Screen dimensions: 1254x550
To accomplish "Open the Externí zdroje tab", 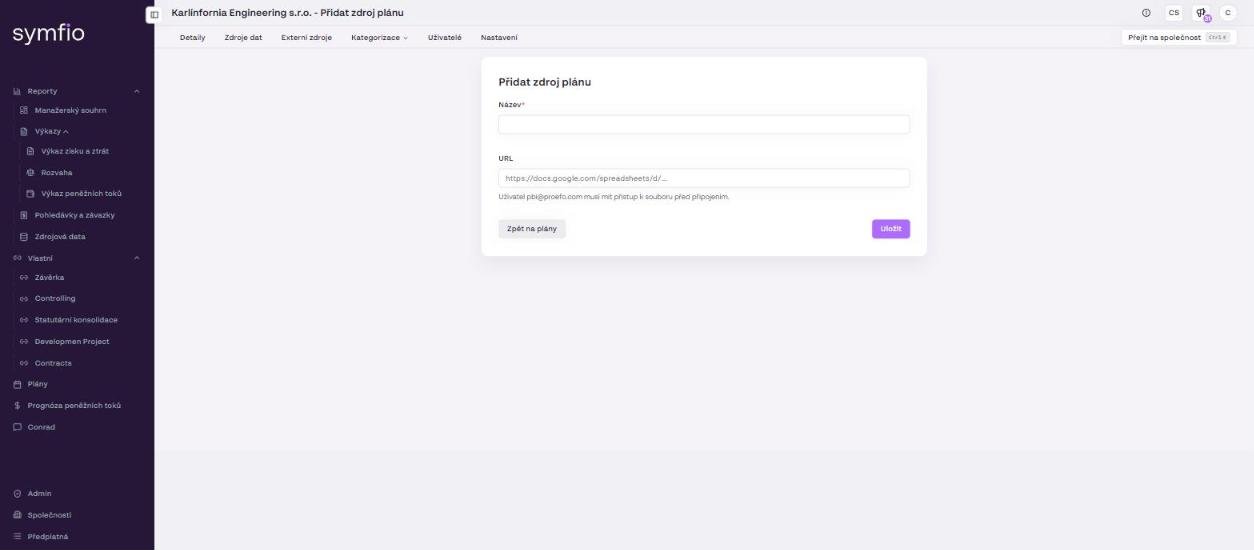I will [306, 38].
